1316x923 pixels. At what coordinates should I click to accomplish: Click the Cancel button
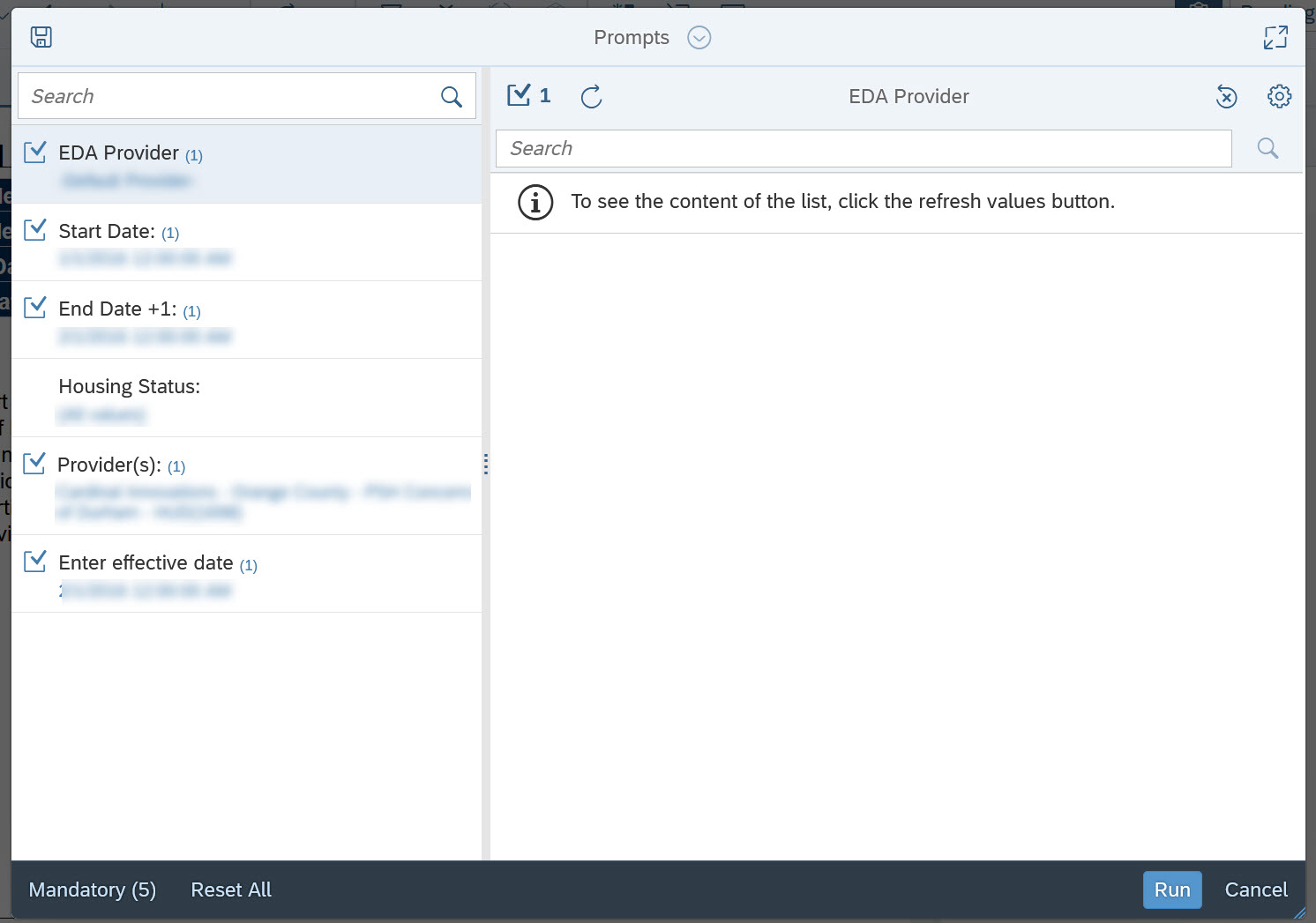1256,890
